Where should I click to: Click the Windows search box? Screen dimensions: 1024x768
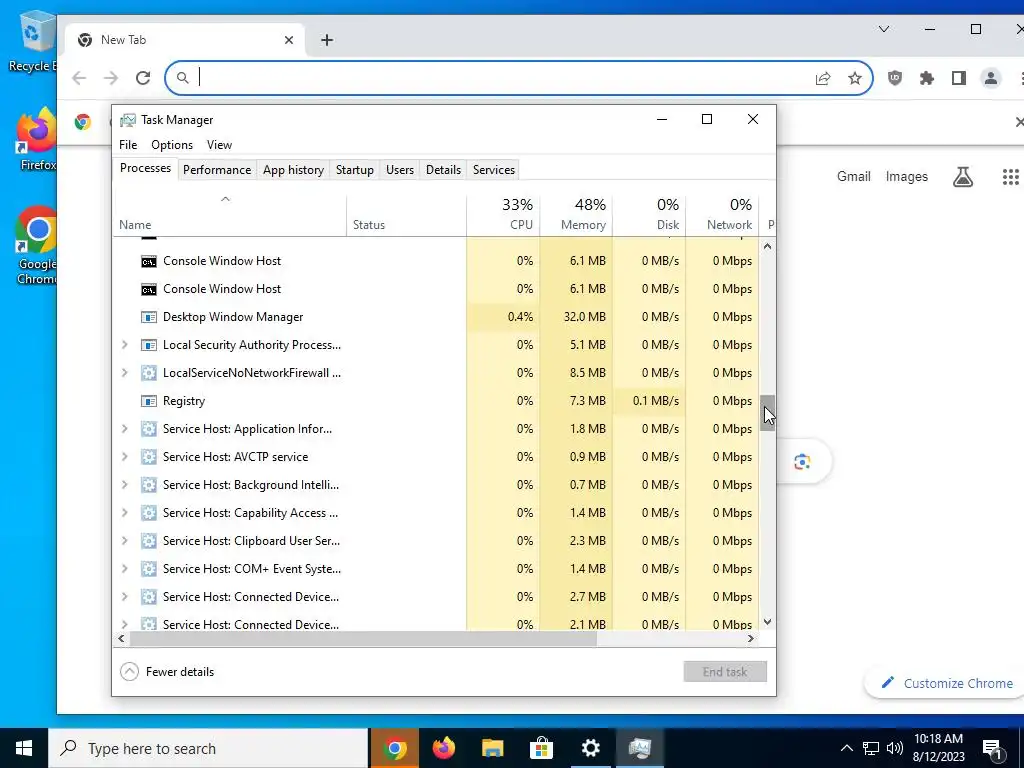[209, 748]
